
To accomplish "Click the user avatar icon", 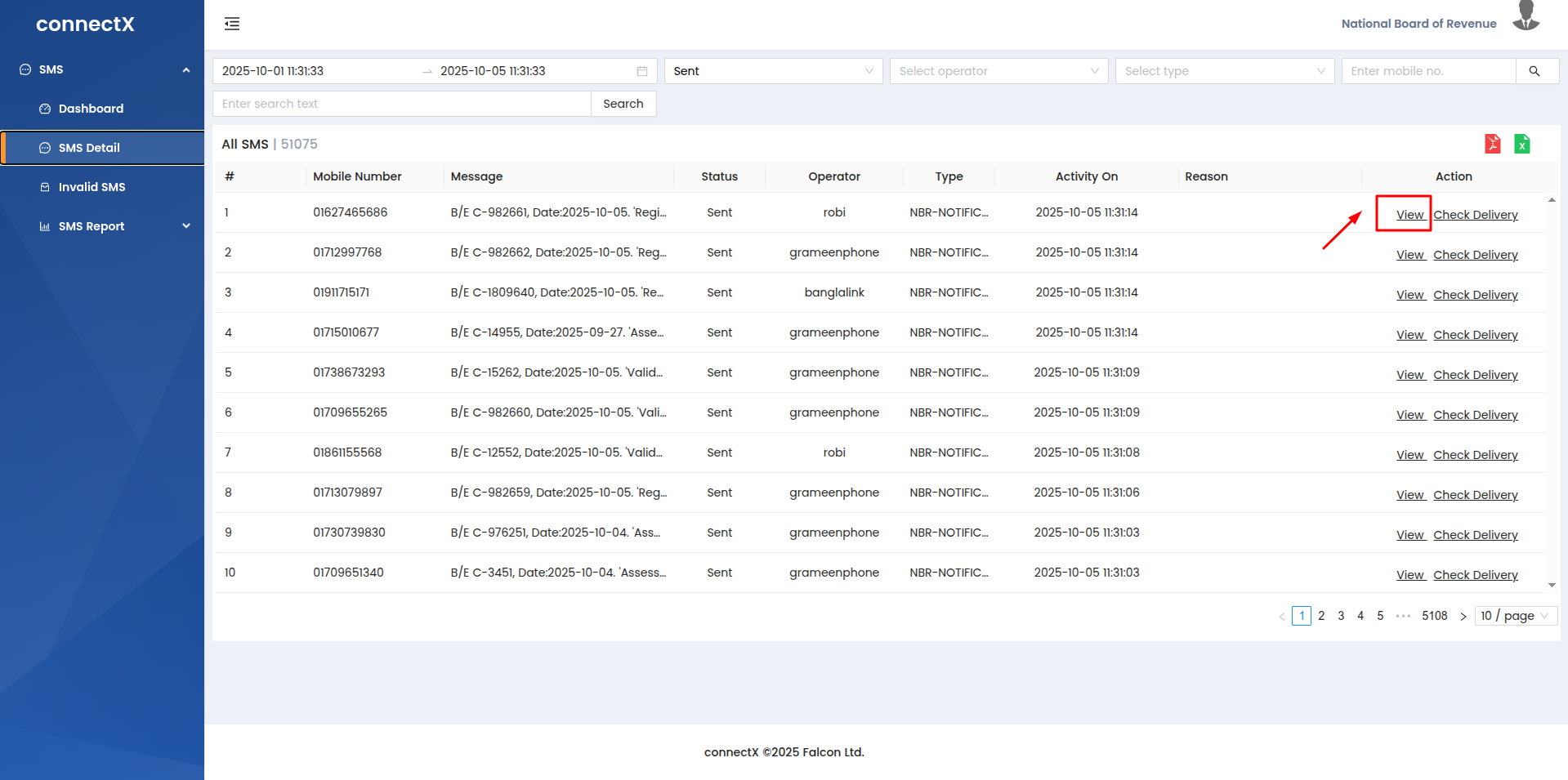I will pyautogui.click(x=1526, y=17).
